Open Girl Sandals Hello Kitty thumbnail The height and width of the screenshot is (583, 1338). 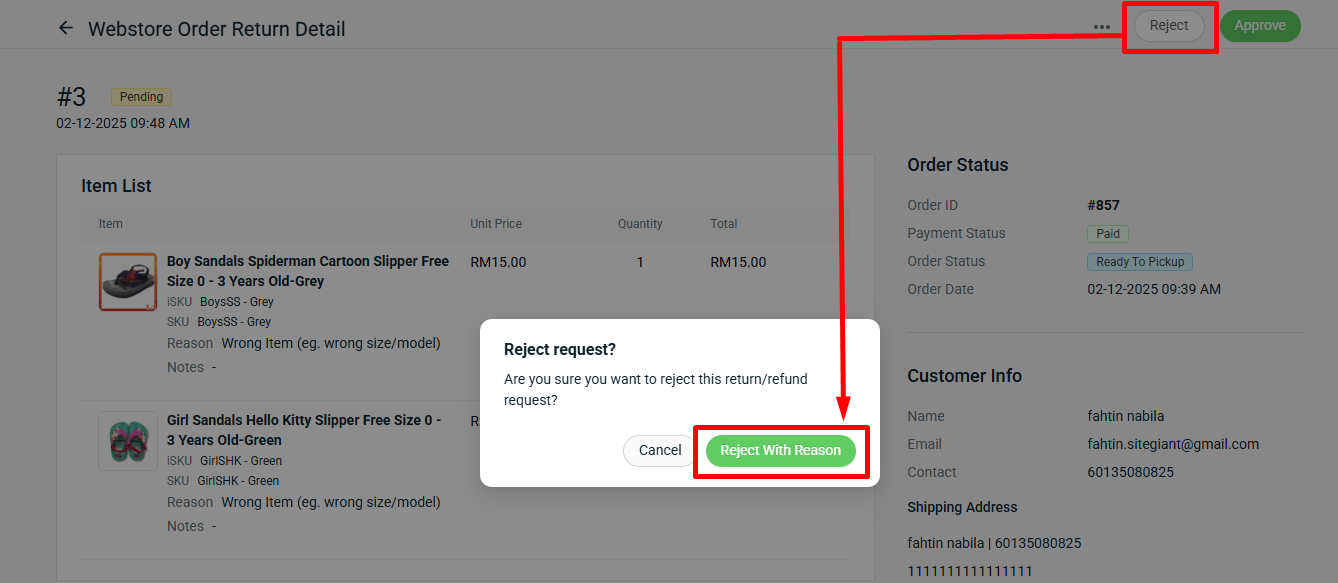128,441
